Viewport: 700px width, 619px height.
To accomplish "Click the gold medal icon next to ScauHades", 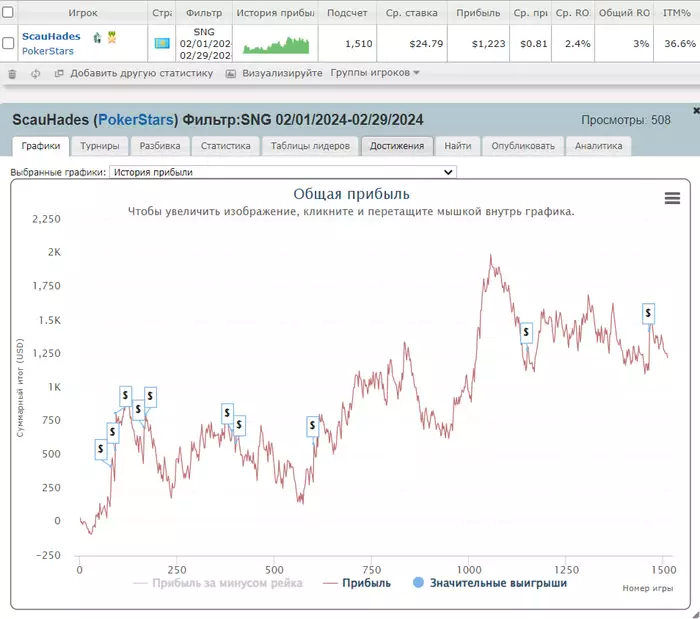I will [112, 37].
